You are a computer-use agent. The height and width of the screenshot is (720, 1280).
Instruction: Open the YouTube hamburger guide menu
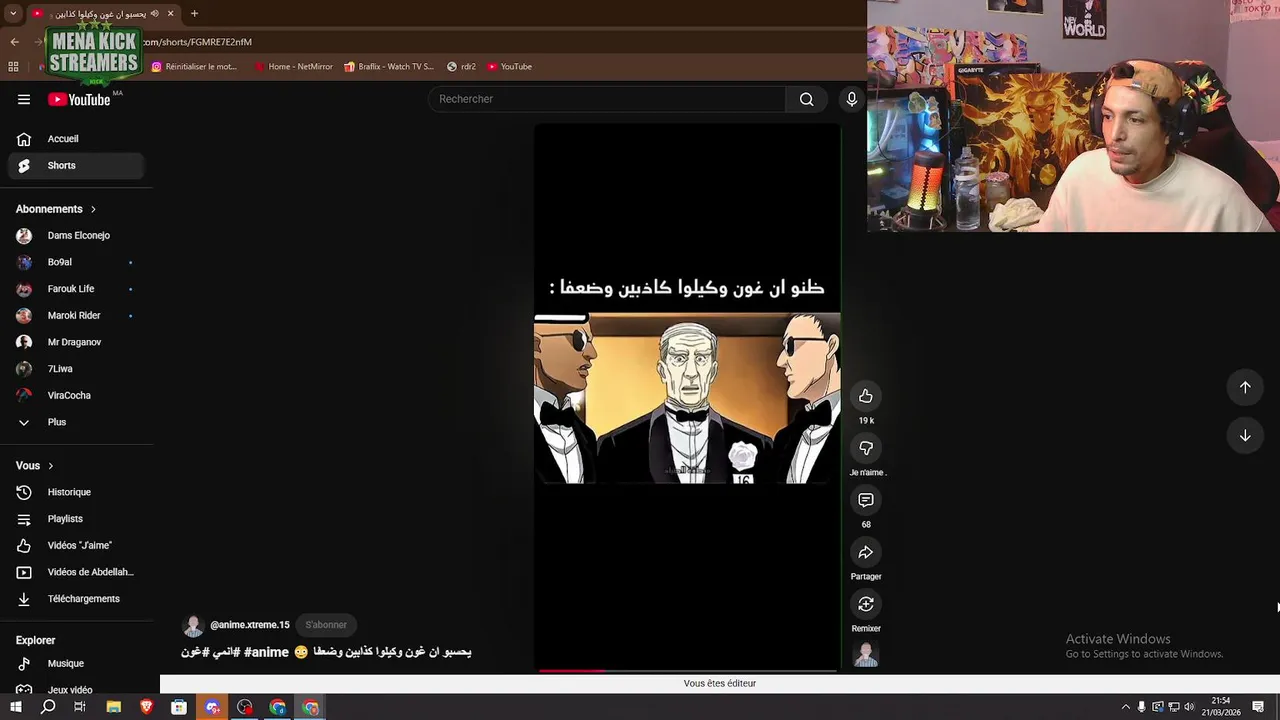[24, 99]
